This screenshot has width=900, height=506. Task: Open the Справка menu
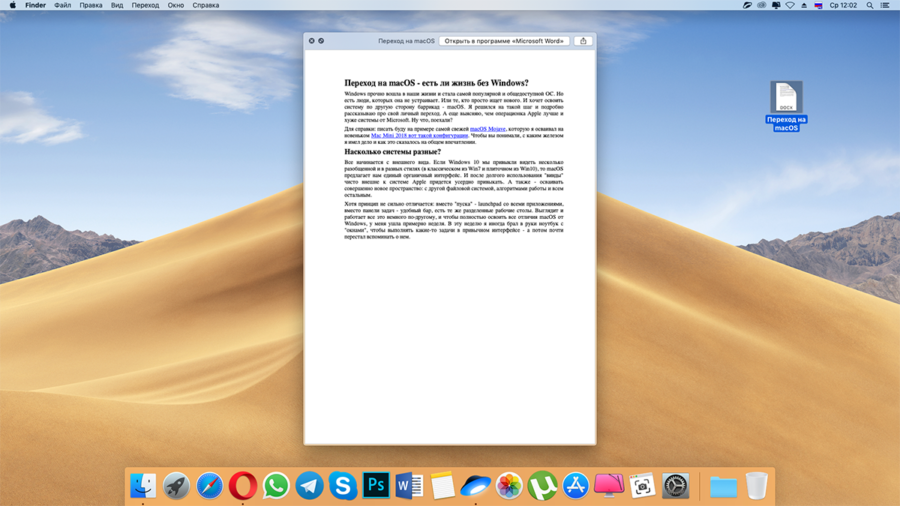pos(206,5)
